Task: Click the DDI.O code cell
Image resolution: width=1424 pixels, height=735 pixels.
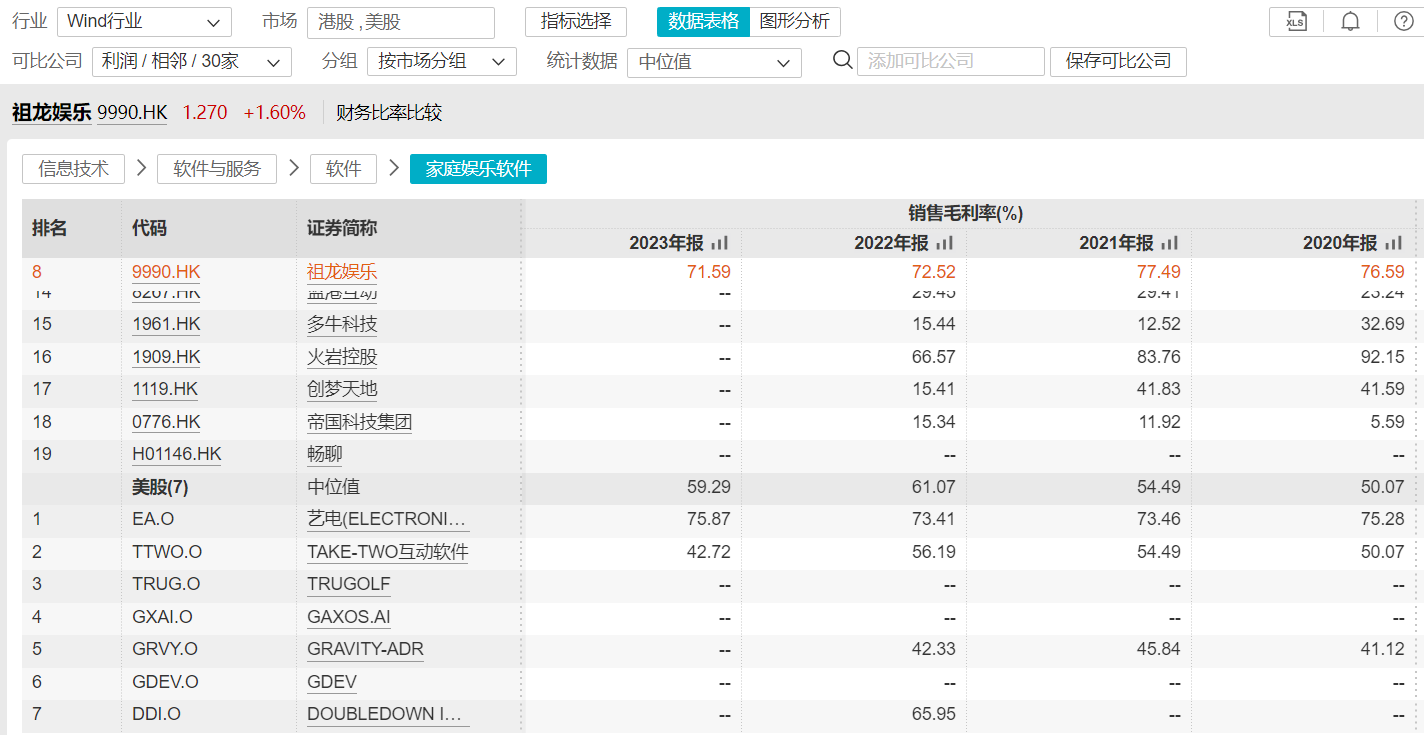Action: (x=156, y=714)
